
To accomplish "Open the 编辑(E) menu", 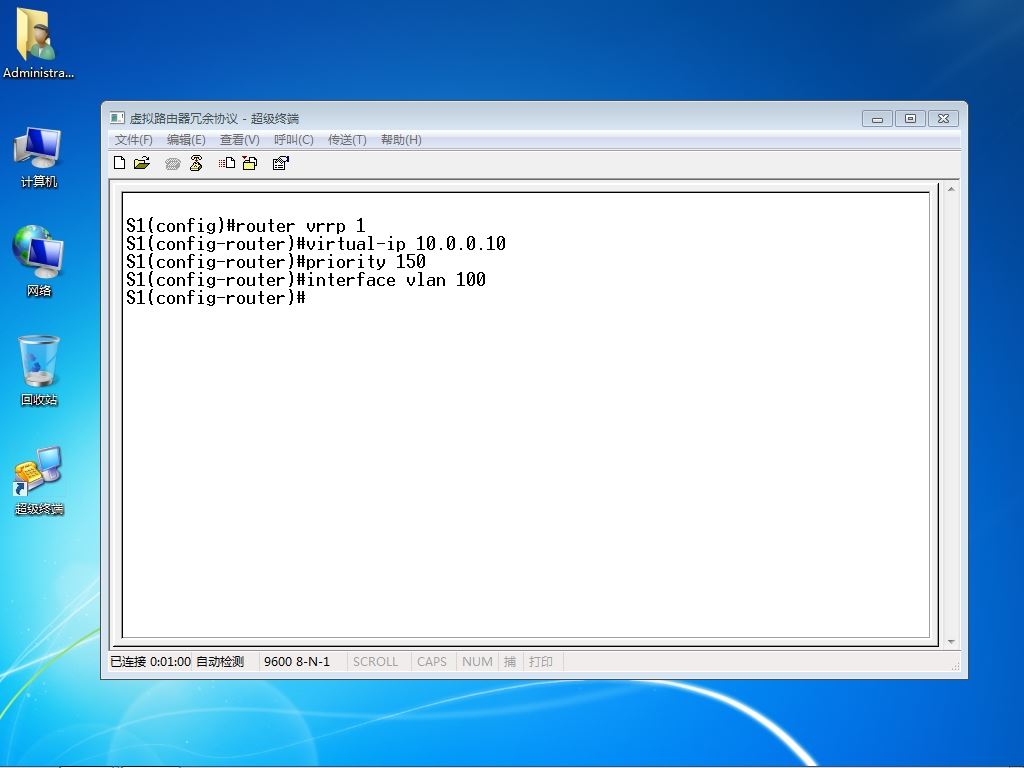I will (186, 140).
